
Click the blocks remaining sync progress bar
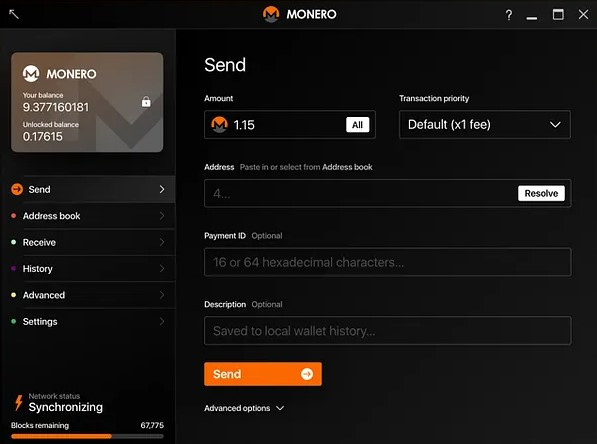coord(88,436)
